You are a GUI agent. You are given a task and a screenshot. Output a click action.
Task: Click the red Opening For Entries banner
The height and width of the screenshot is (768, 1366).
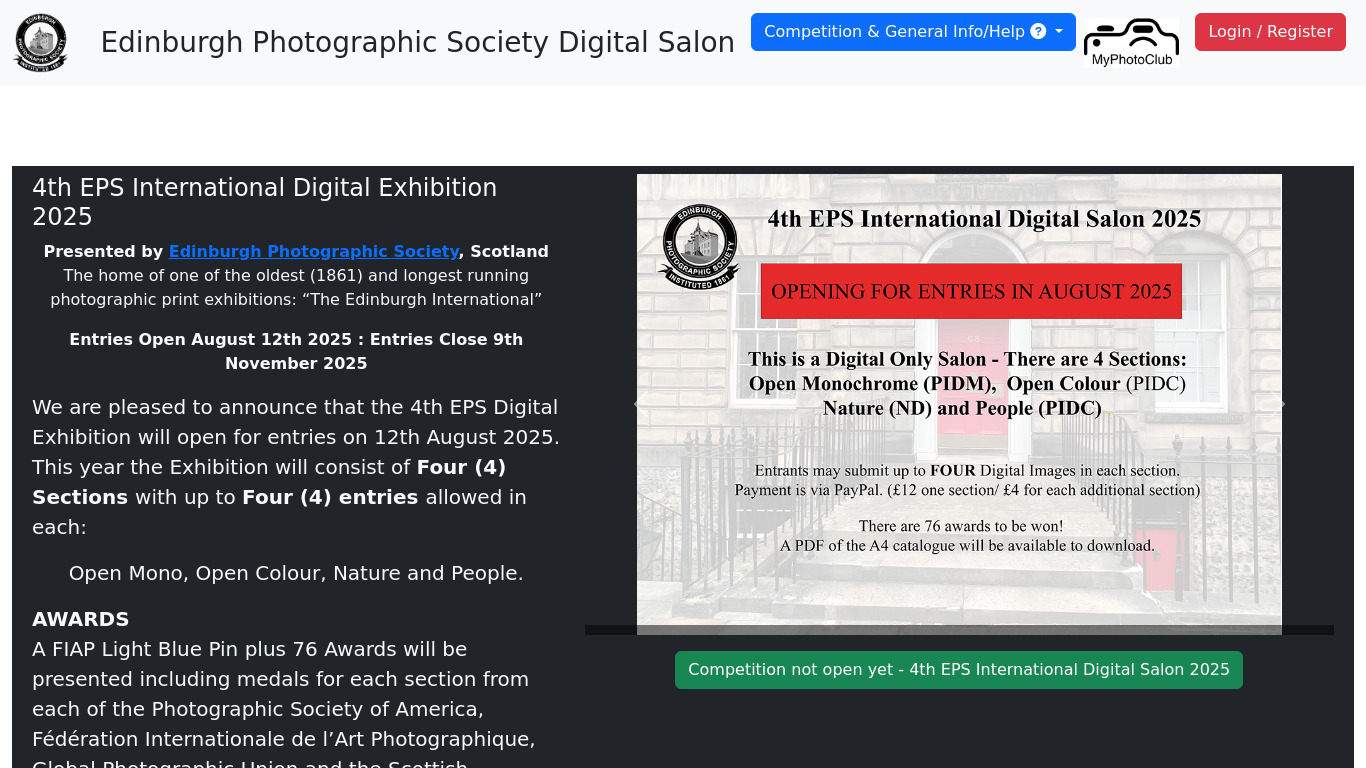tap(970, 291)
